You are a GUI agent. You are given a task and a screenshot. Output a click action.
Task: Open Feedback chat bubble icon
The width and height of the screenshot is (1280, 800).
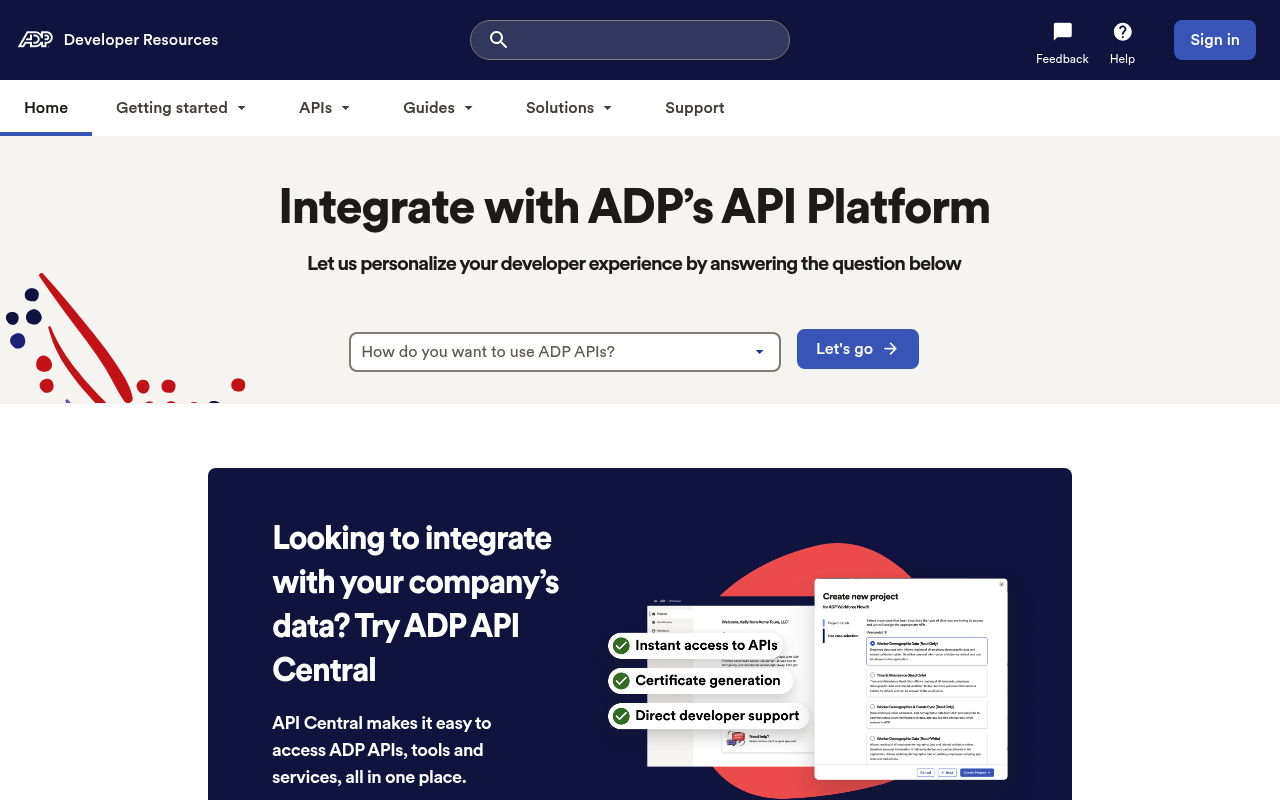click(x=1062, y=32)
